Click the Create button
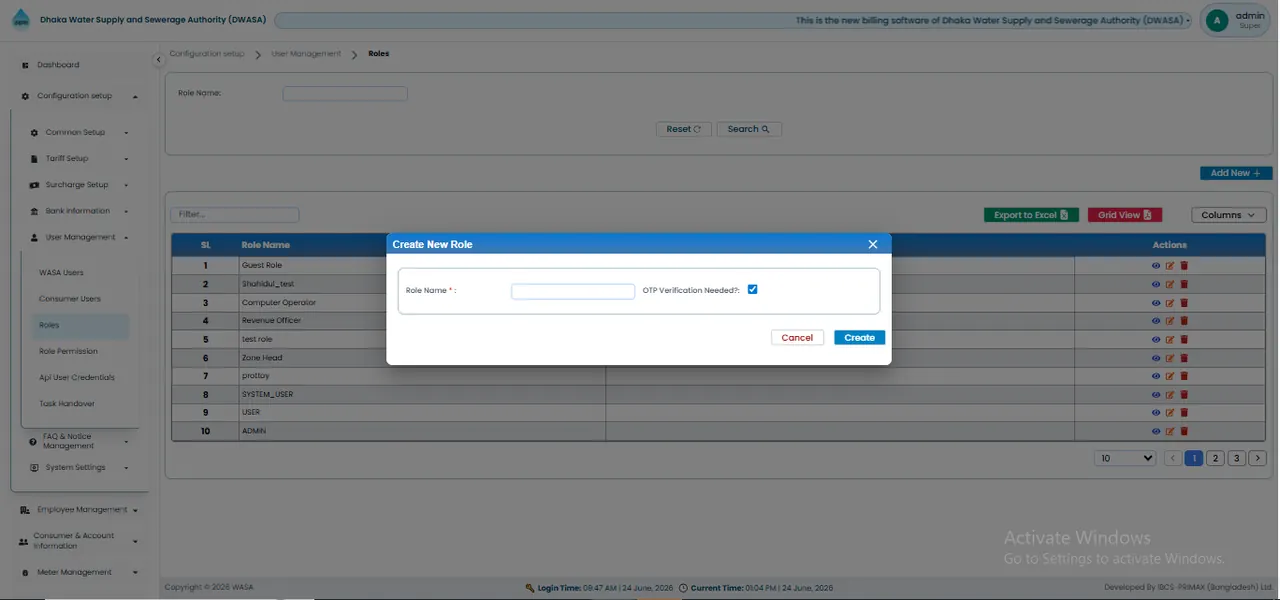 (x=859, y=338)
